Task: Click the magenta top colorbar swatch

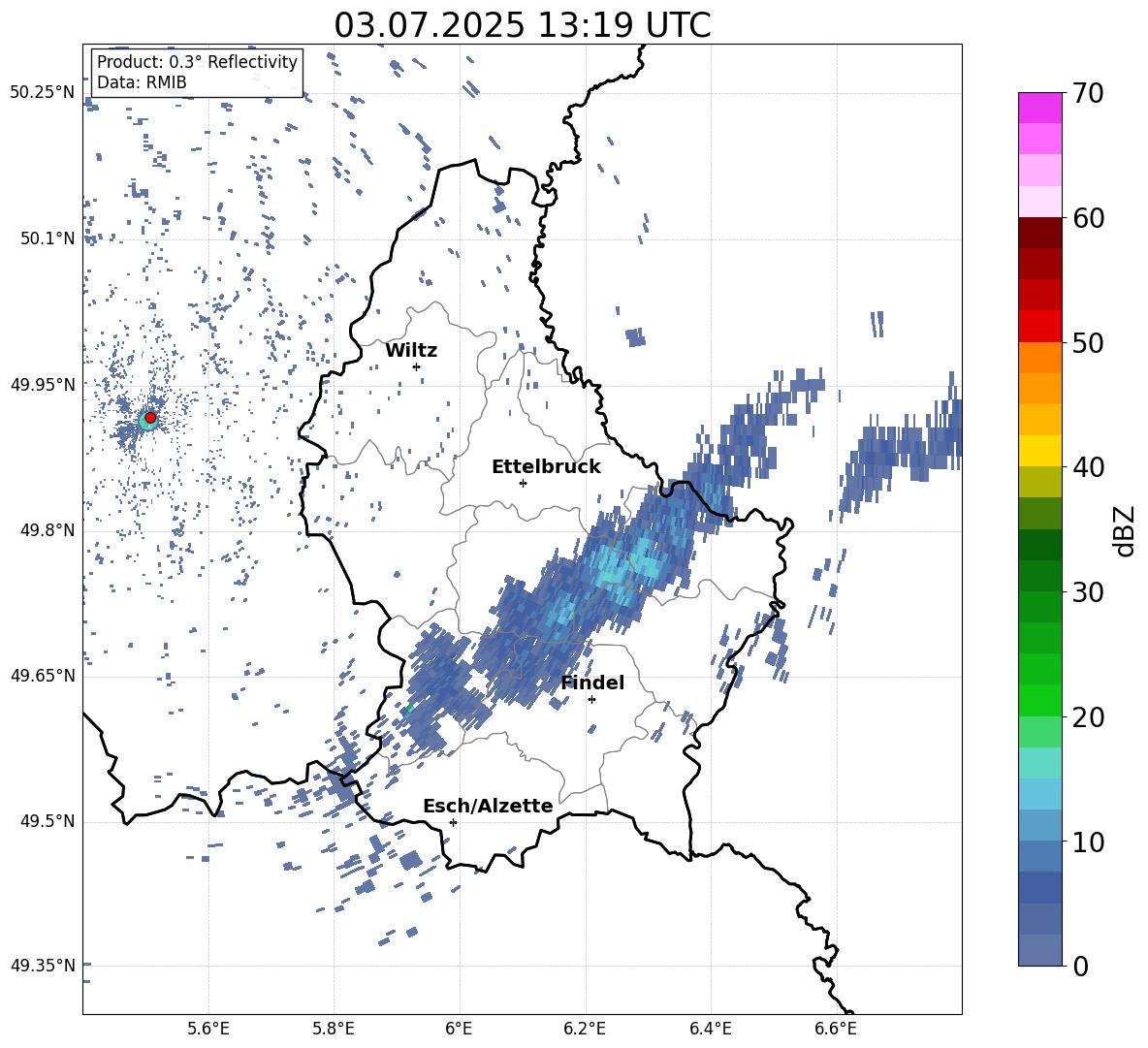Action: 1040,108
